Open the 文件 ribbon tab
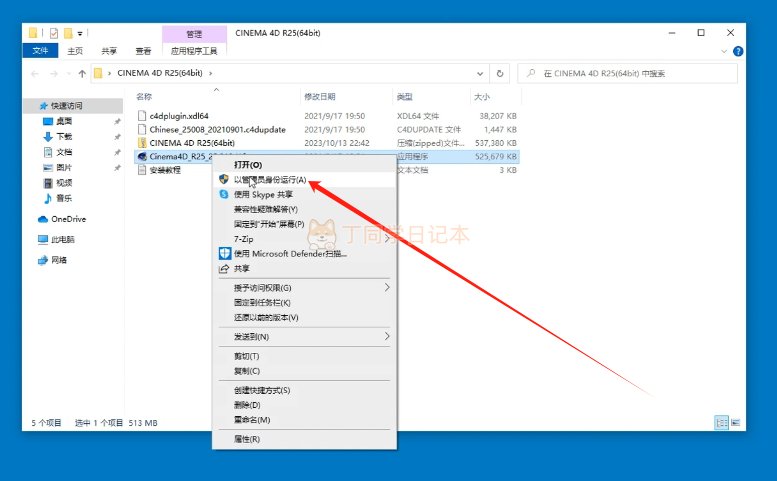 coord(40,51)
